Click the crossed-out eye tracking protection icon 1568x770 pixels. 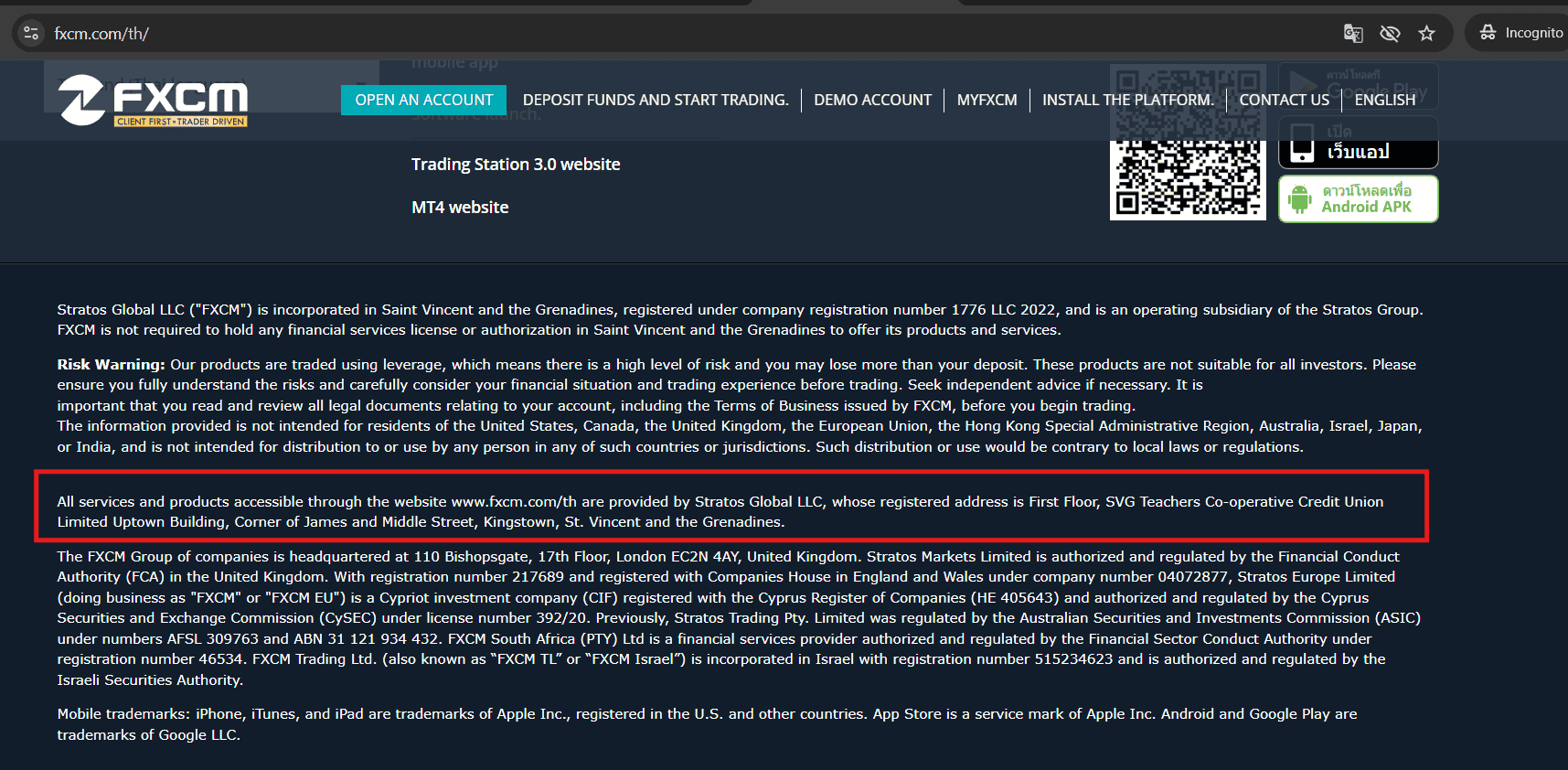point(1390,34)
